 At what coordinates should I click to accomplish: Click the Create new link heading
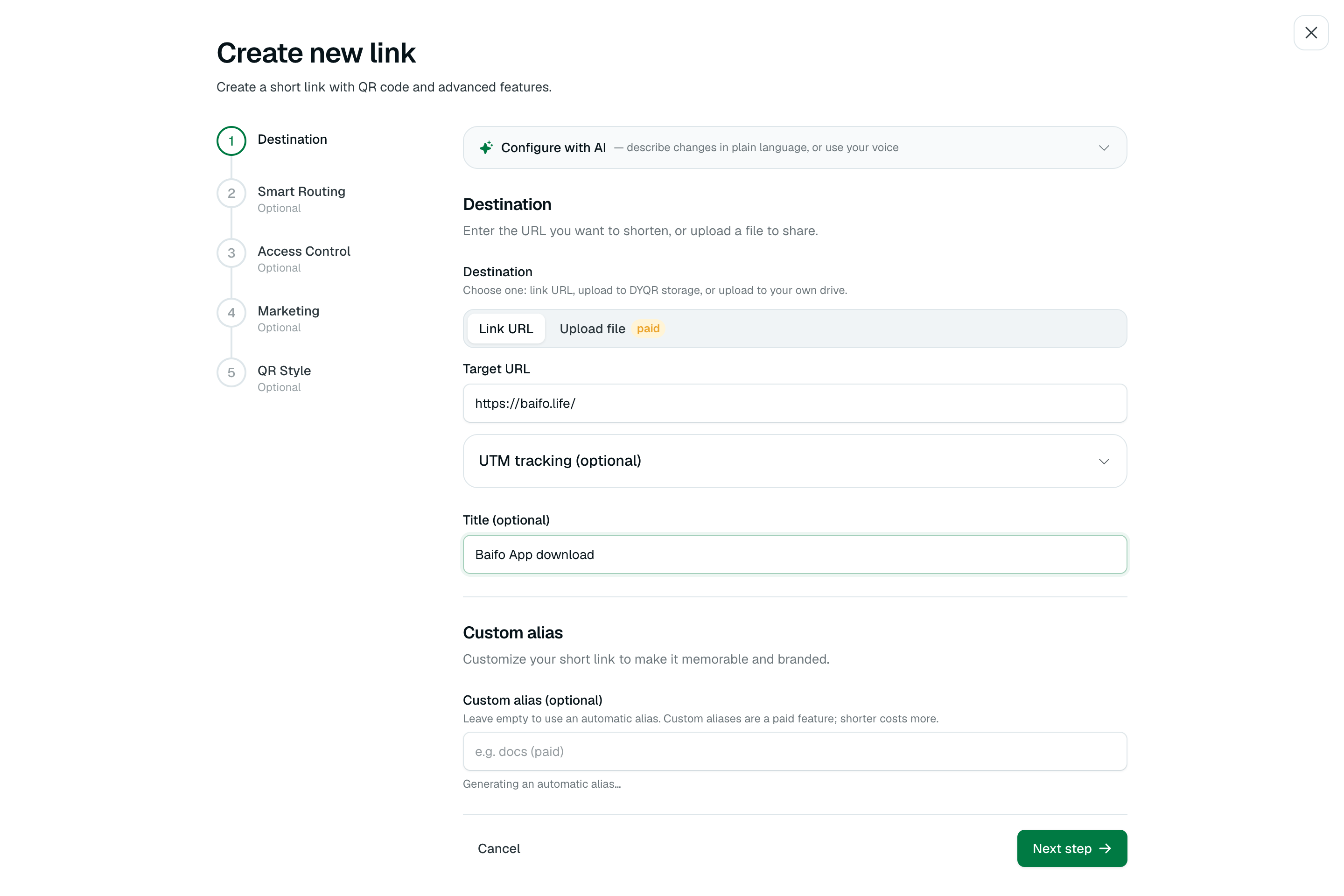pos(316,53)
